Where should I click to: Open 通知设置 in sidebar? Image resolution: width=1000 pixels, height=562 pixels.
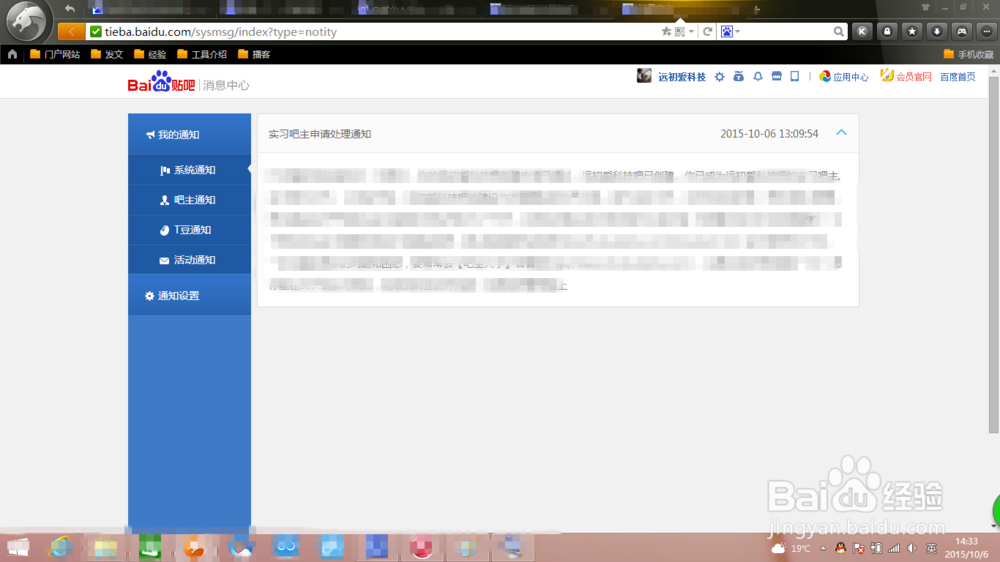pos(189,295)
